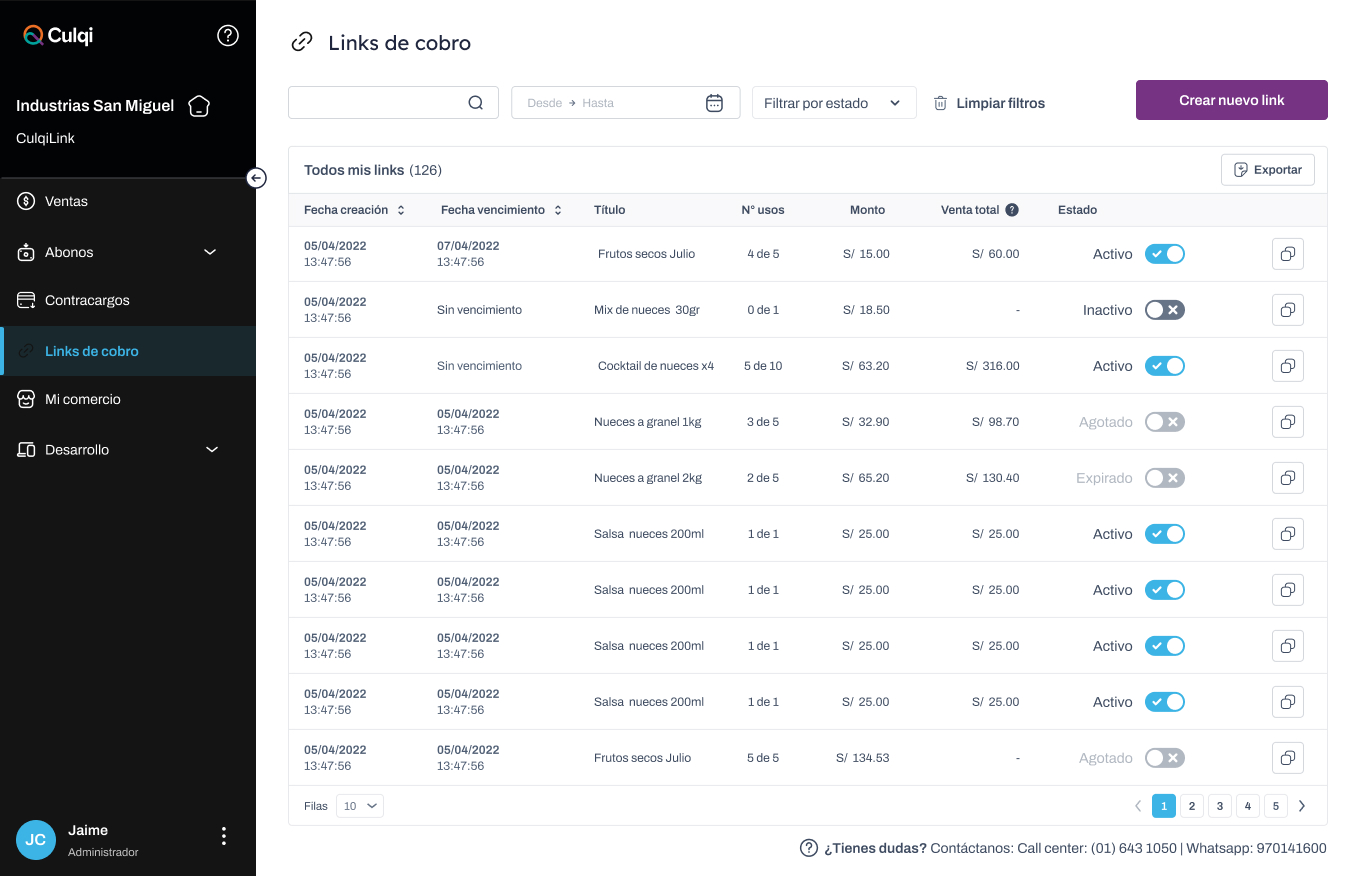This screenshot has width=1360, height=876.
Task: Copy link for Mix de nueces 30gr
Action: coord(1287,310)
